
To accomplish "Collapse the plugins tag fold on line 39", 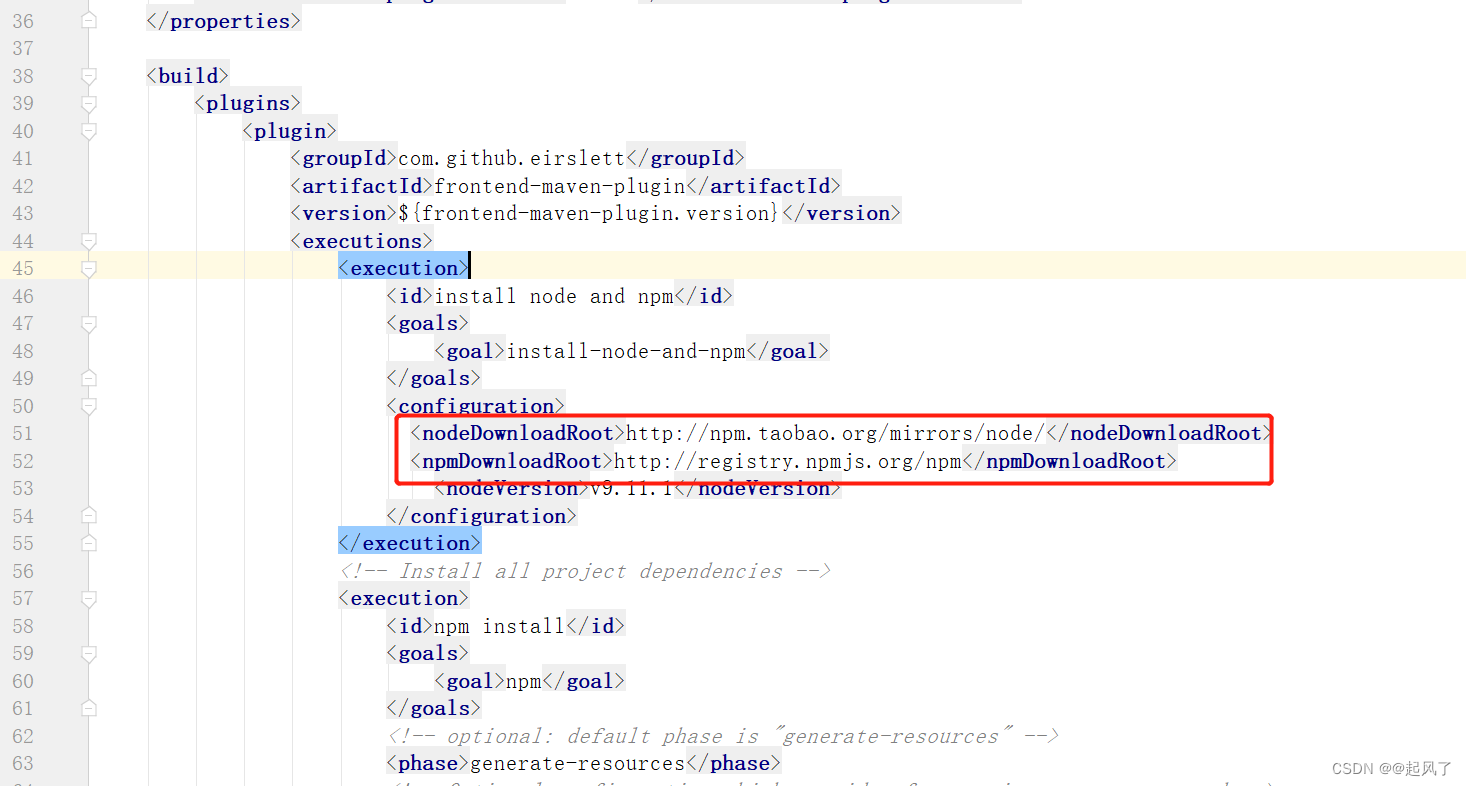I will (x=89, y=103).
